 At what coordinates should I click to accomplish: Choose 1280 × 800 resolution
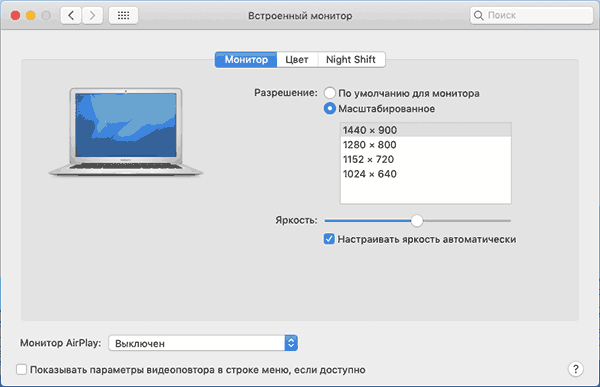pos(426,145)
